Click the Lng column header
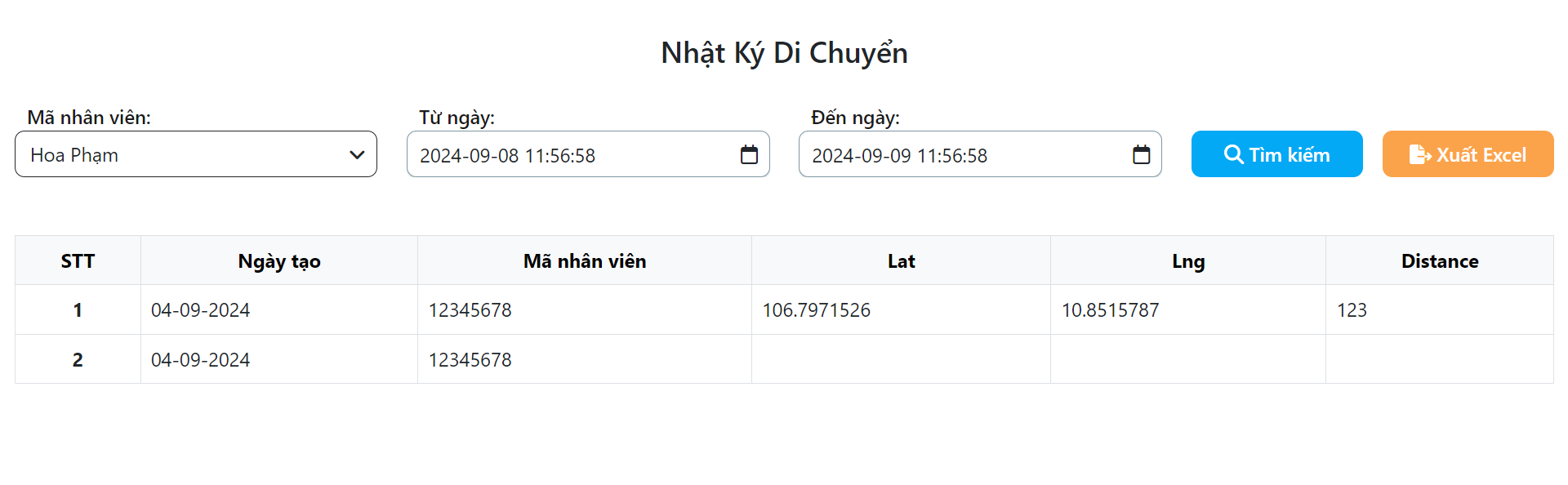Viewport: 1568px width, 485px height. 1188,260
